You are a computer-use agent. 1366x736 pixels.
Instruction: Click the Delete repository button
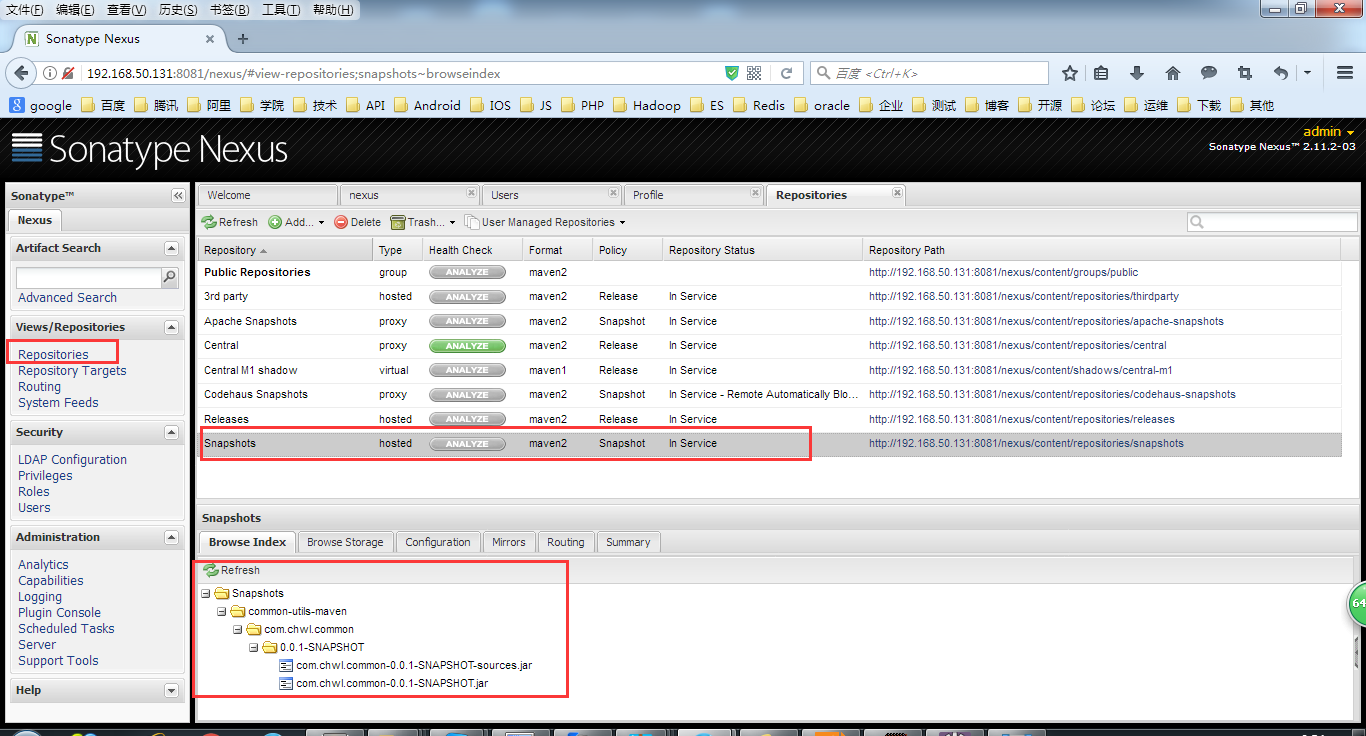pos(357,222)
